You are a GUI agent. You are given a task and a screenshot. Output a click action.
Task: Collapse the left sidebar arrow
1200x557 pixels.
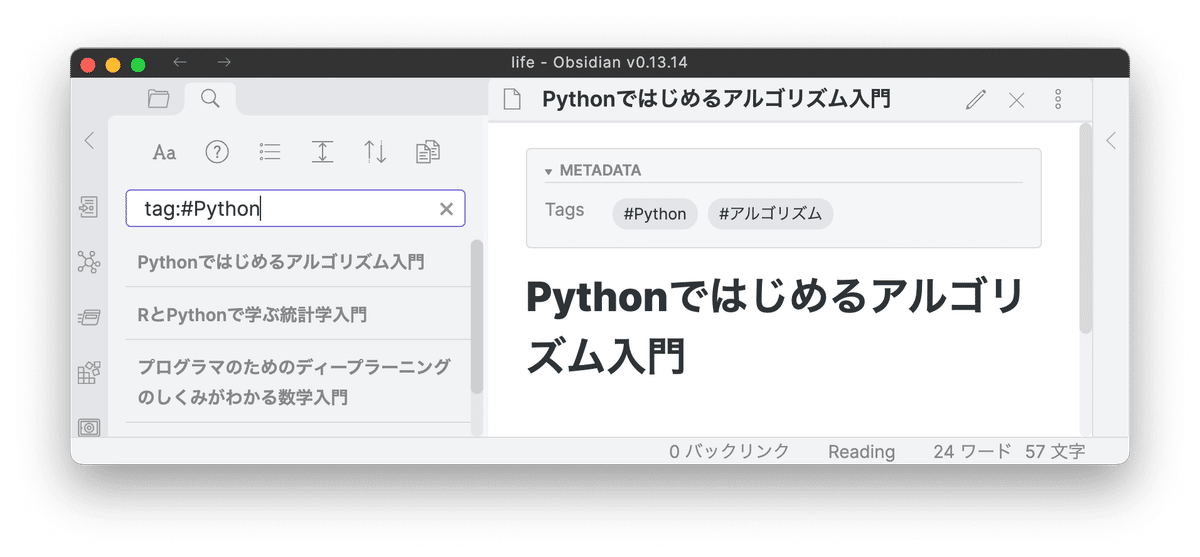89,141
